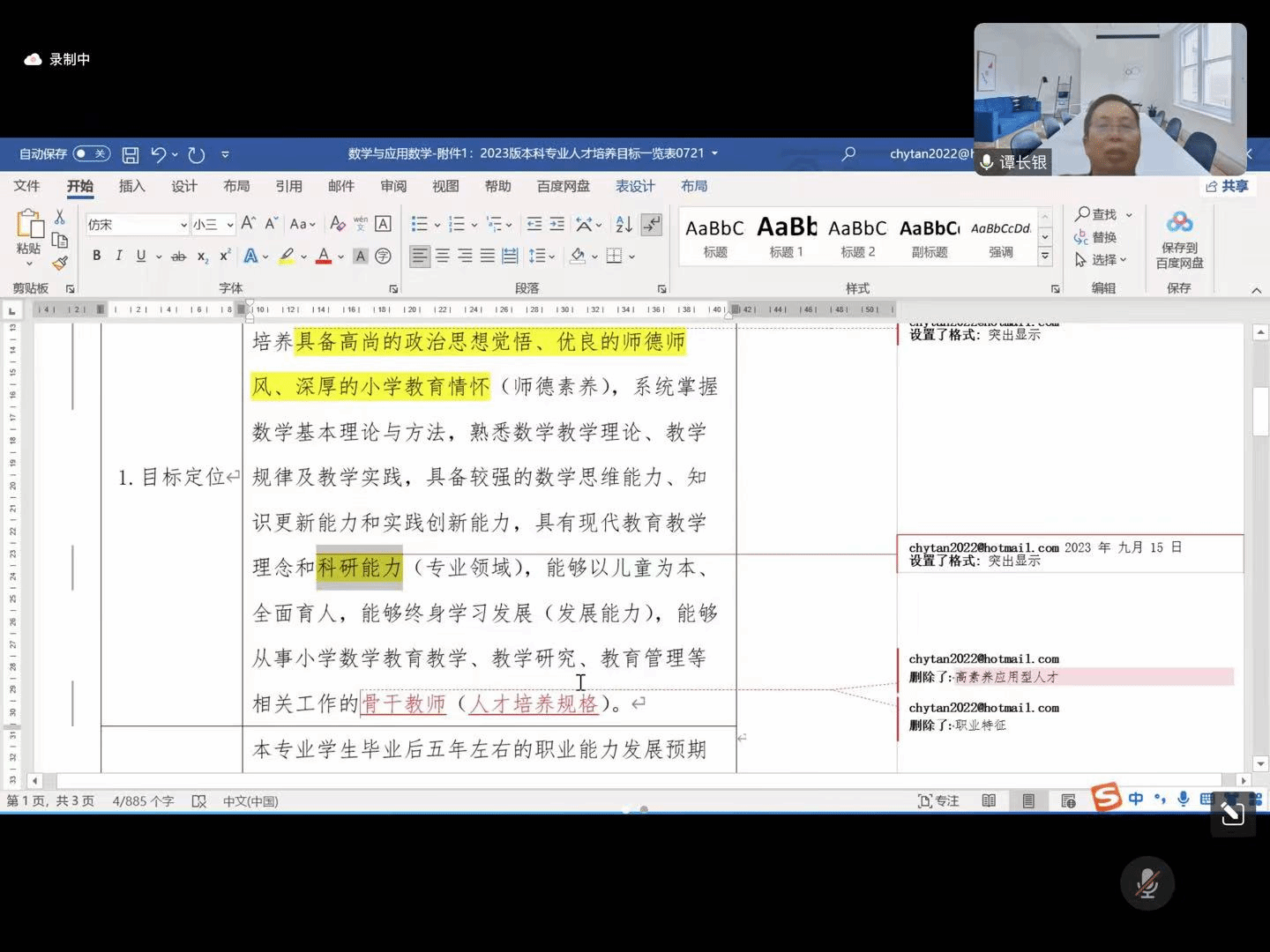Click the subscript x₂ icon

click(202, 257)
